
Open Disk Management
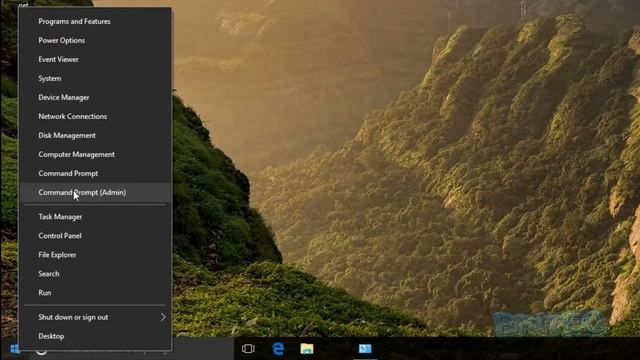point(95,135)
